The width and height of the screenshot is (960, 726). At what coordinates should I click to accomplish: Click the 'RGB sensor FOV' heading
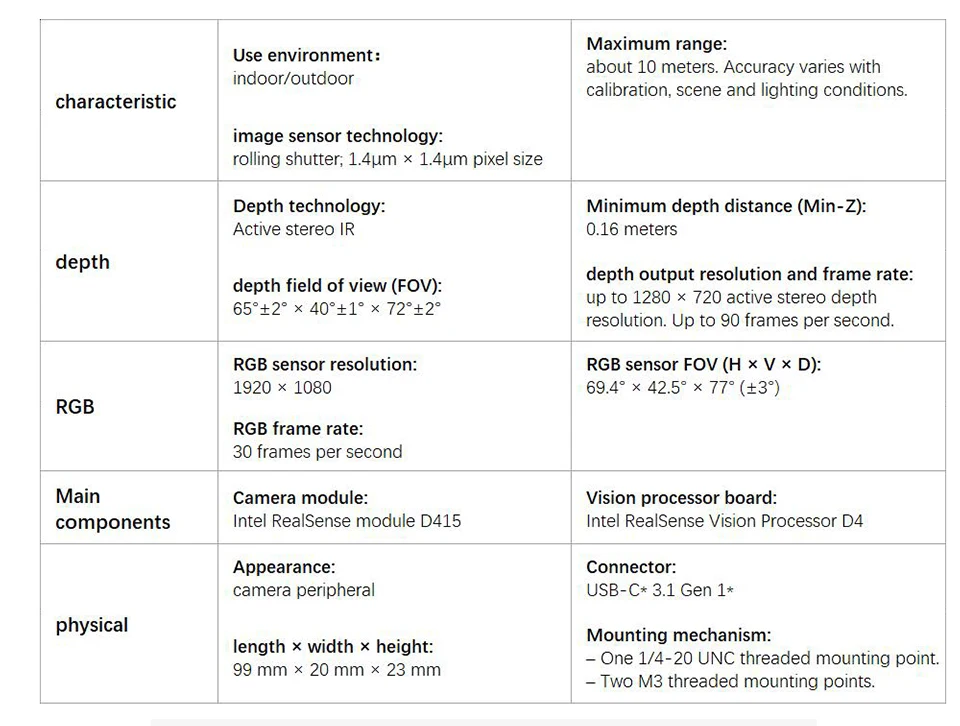pyautogui.click(x=703, y=365)
